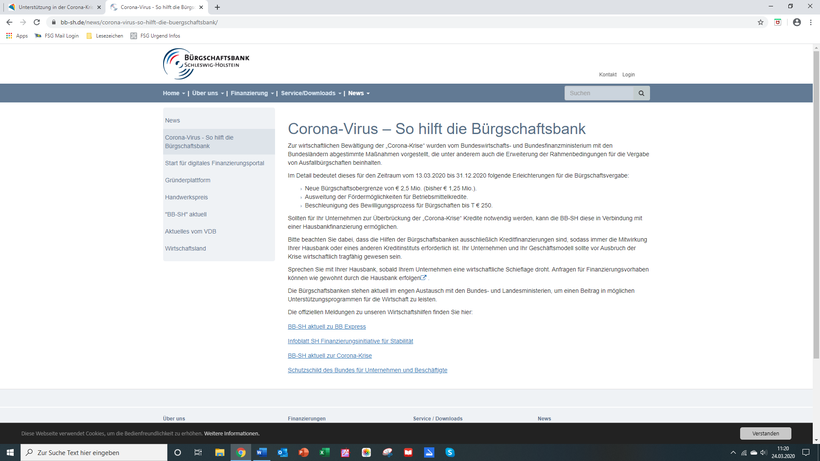The width and height of the screenshot is (820, 461).
Task: Open Wirtschaftsland in the sidebar
Action: (185, 249)
